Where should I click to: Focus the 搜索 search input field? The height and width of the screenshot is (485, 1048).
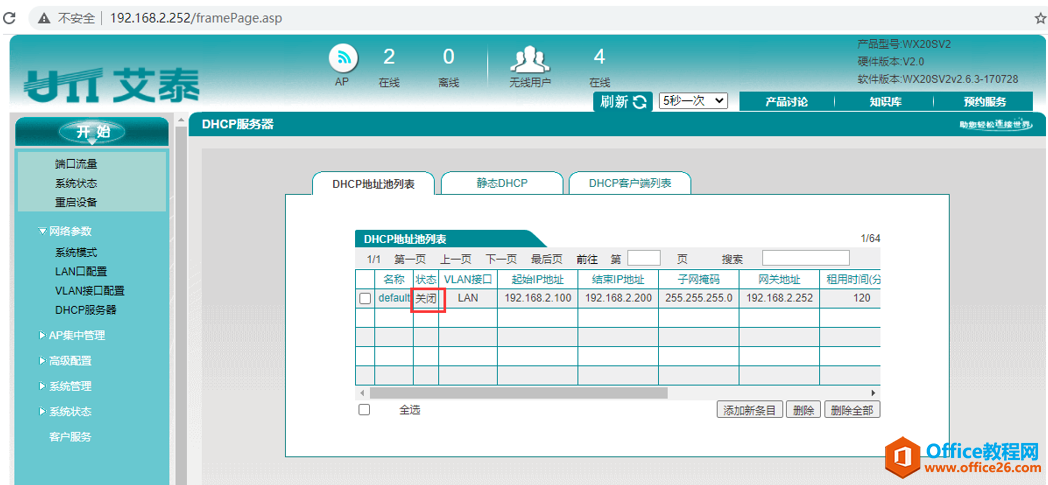(806, 258)
